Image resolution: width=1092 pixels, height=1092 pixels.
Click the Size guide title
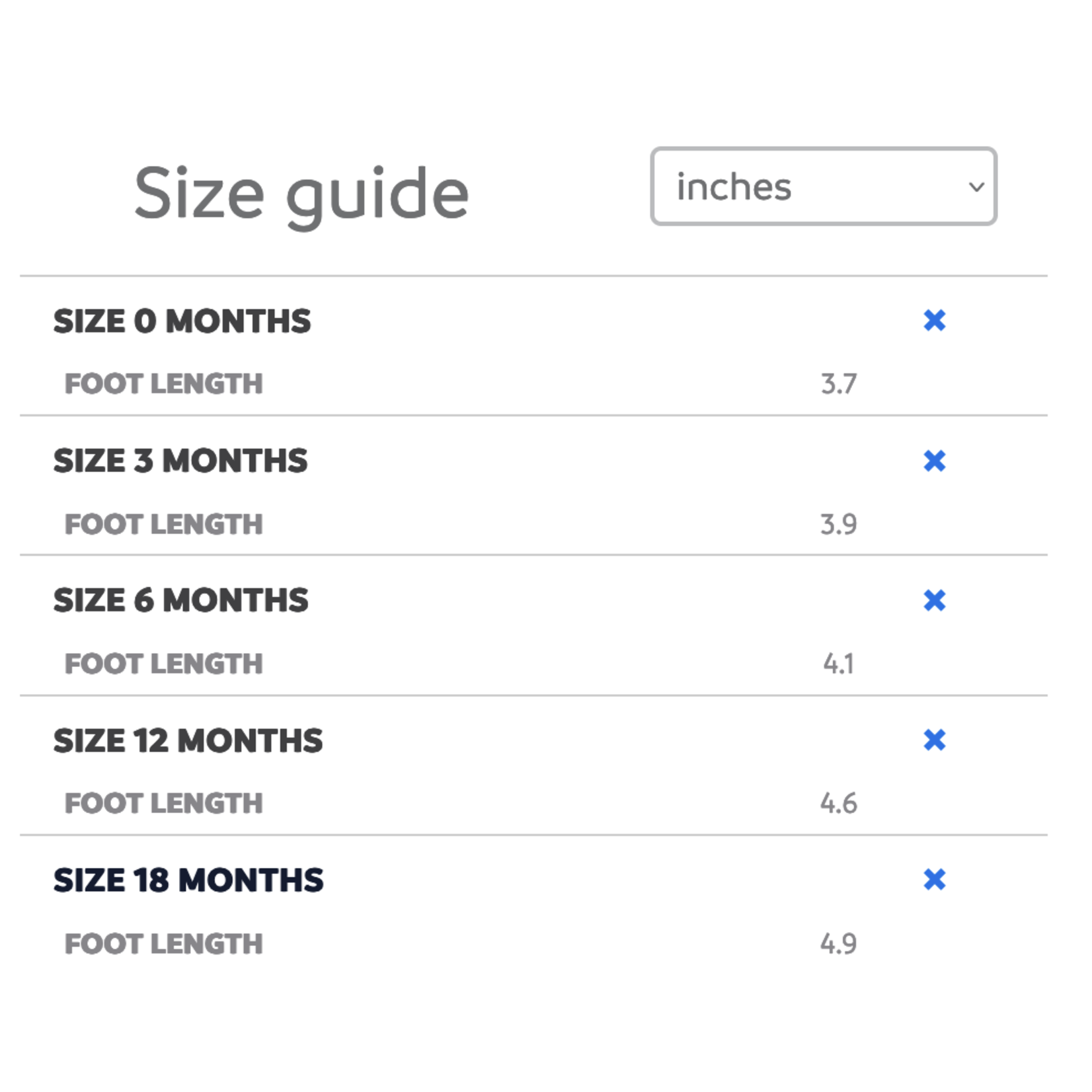click(x=301, y=193)
